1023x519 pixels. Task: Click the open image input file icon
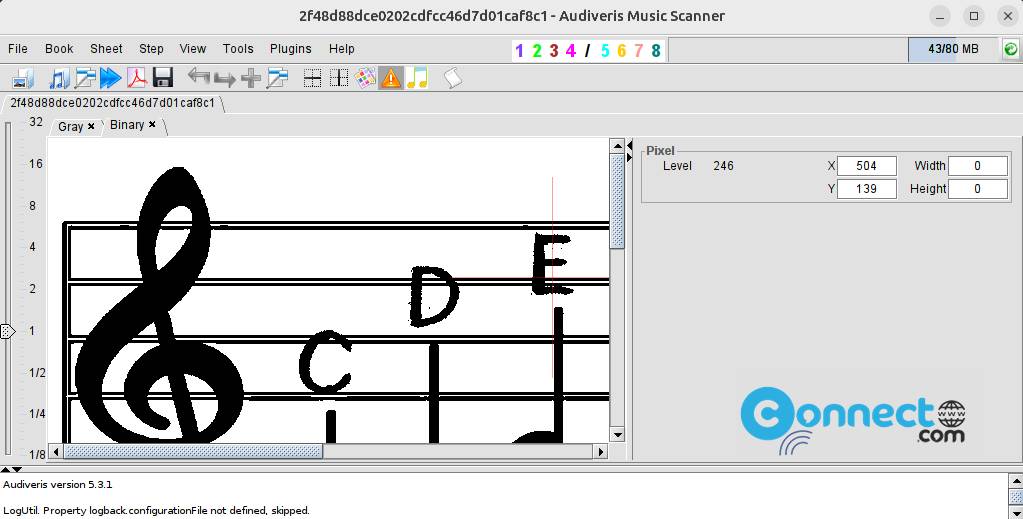[23, 78]
